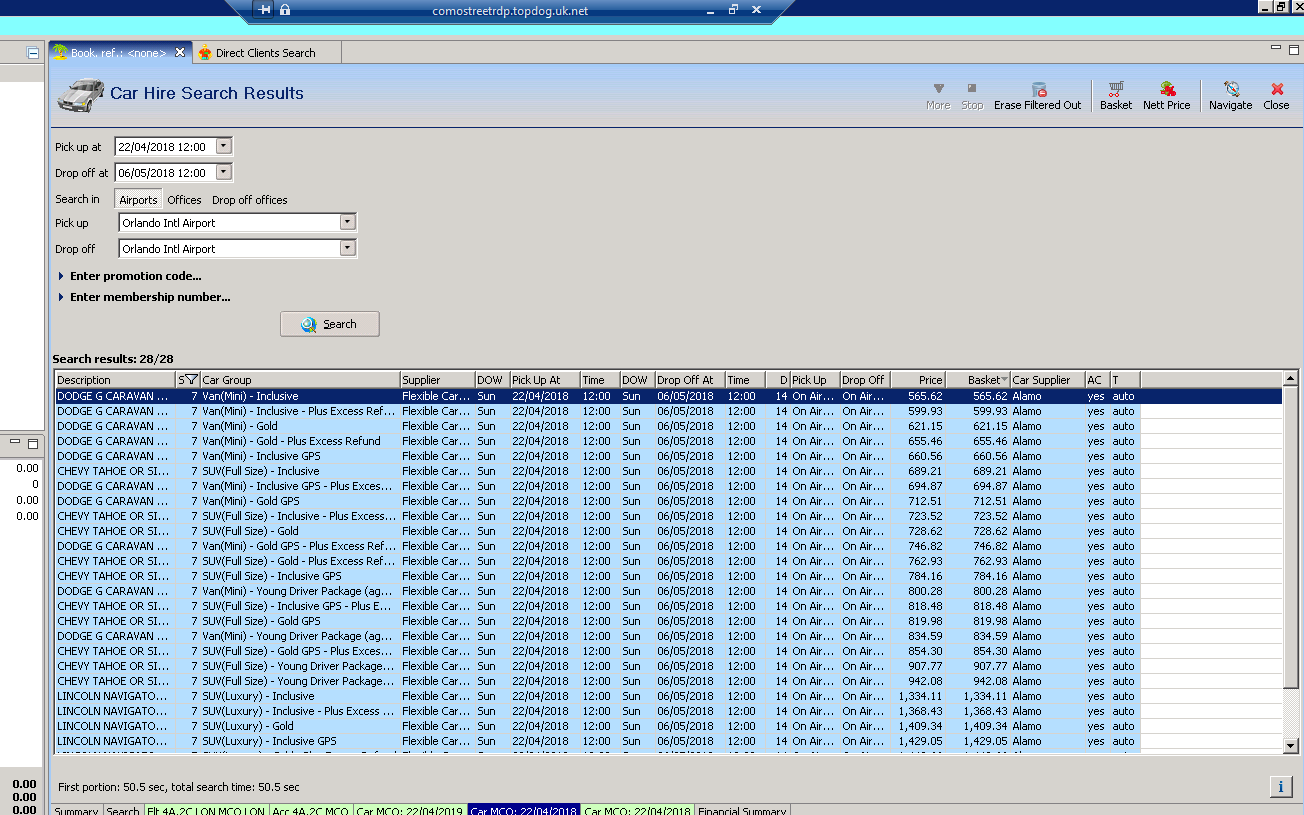
Task: Click the lock icon on the connection bar
Action: pyautogui.click(x=285, y=10)
